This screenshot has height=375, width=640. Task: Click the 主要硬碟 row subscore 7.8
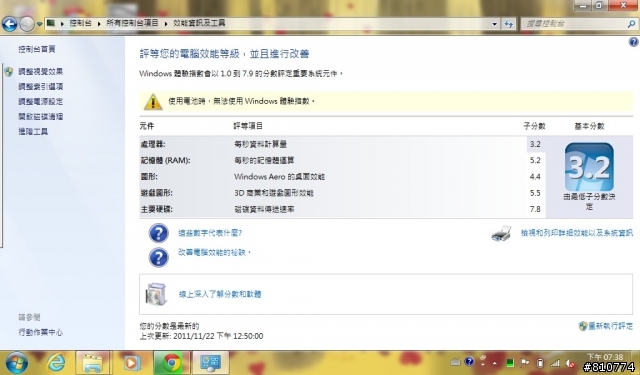point(535,209)
